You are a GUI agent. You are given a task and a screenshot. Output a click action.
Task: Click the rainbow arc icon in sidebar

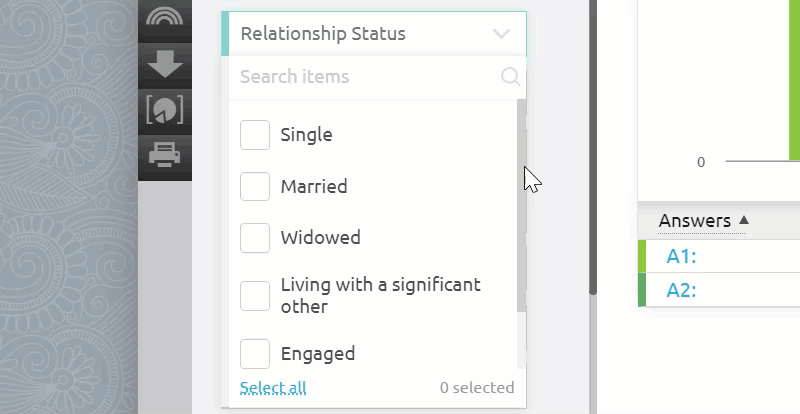164,17
